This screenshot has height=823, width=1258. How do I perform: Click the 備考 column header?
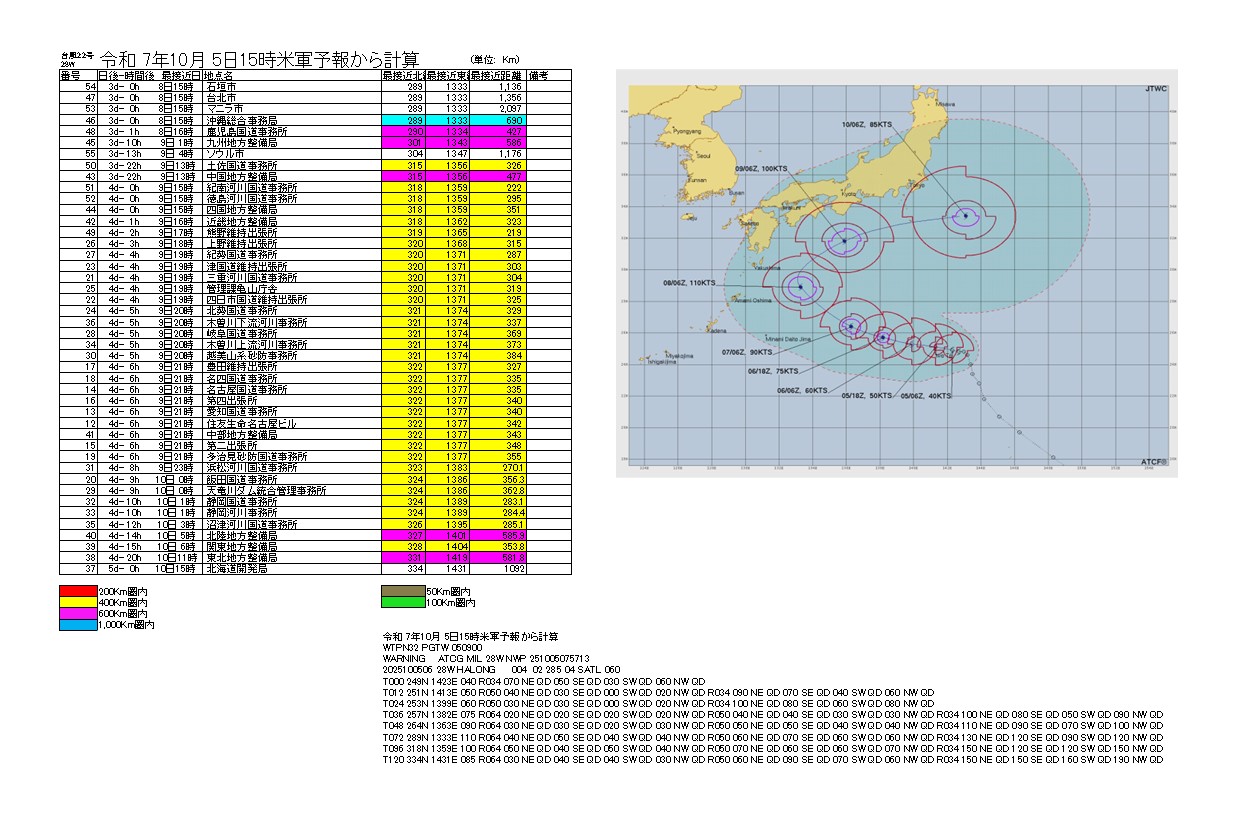click(x=539, y=76)
